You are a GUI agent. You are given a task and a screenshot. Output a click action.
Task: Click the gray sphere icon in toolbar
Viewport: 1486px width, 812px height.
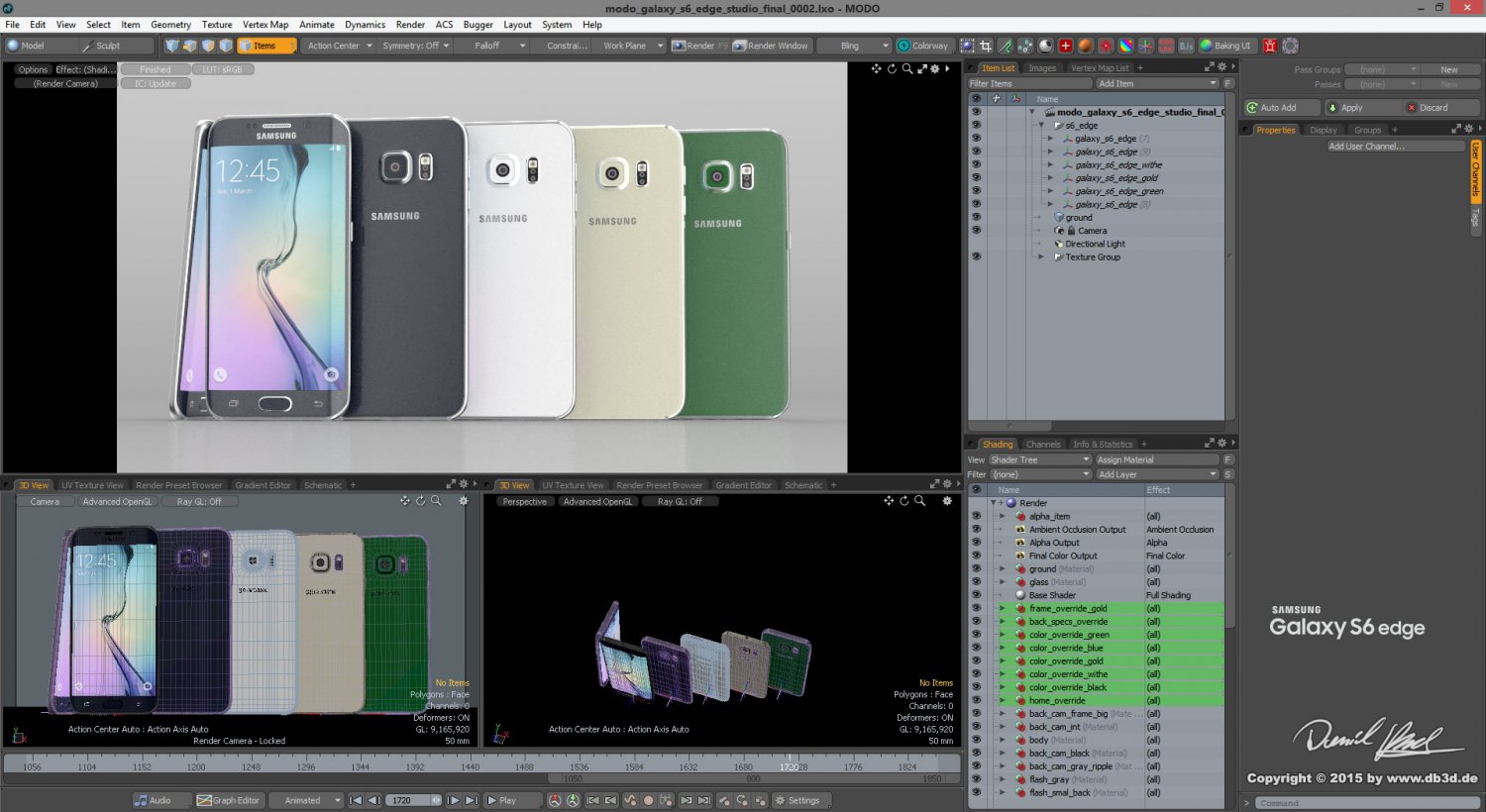(1045, 46)
